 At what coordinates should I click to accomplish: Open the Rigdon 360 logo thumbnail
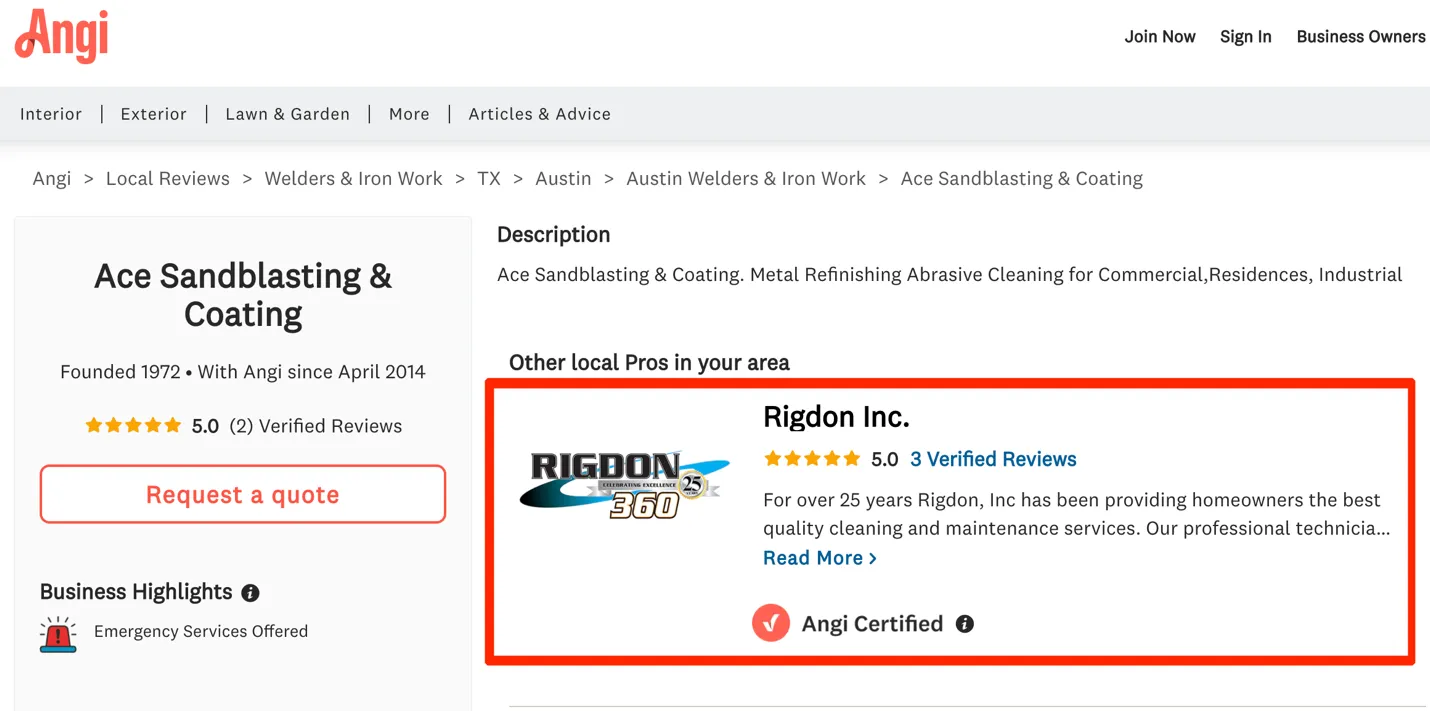625,485
